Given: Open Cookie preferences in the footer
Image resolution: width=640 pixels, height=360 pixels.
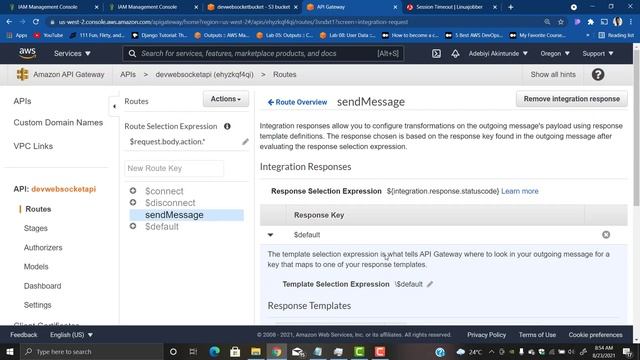Looking at the screenshot, I should coord(596,335).
